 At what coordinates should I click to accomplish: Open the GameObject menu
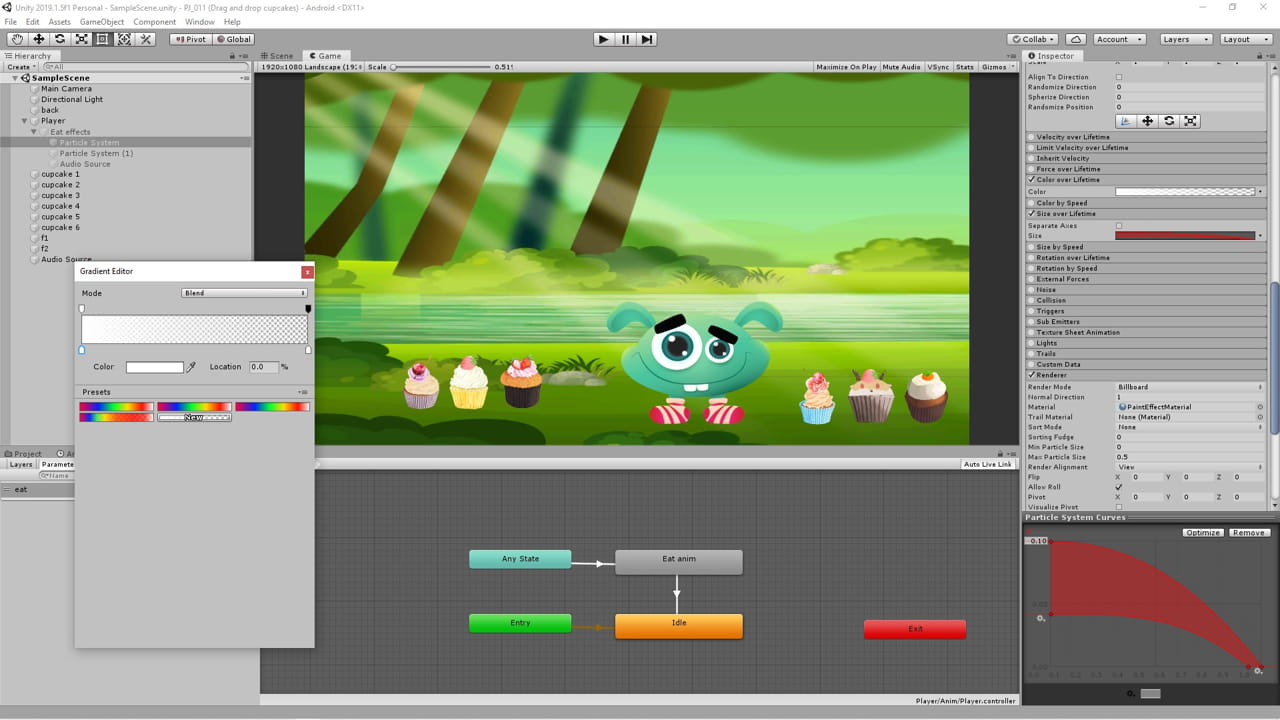(x=102, y=22)
